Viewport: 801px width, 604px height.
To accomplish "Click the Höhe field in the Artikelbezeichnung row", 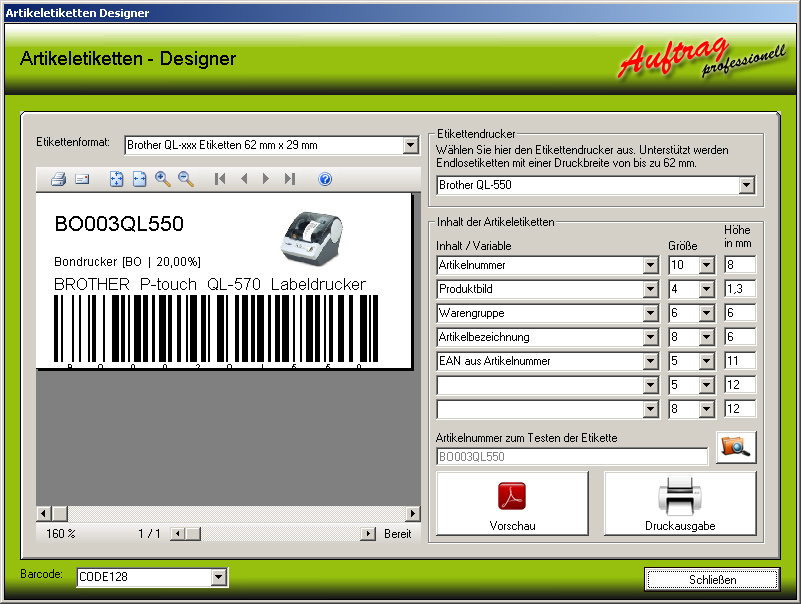I will [x=740, y=337].
